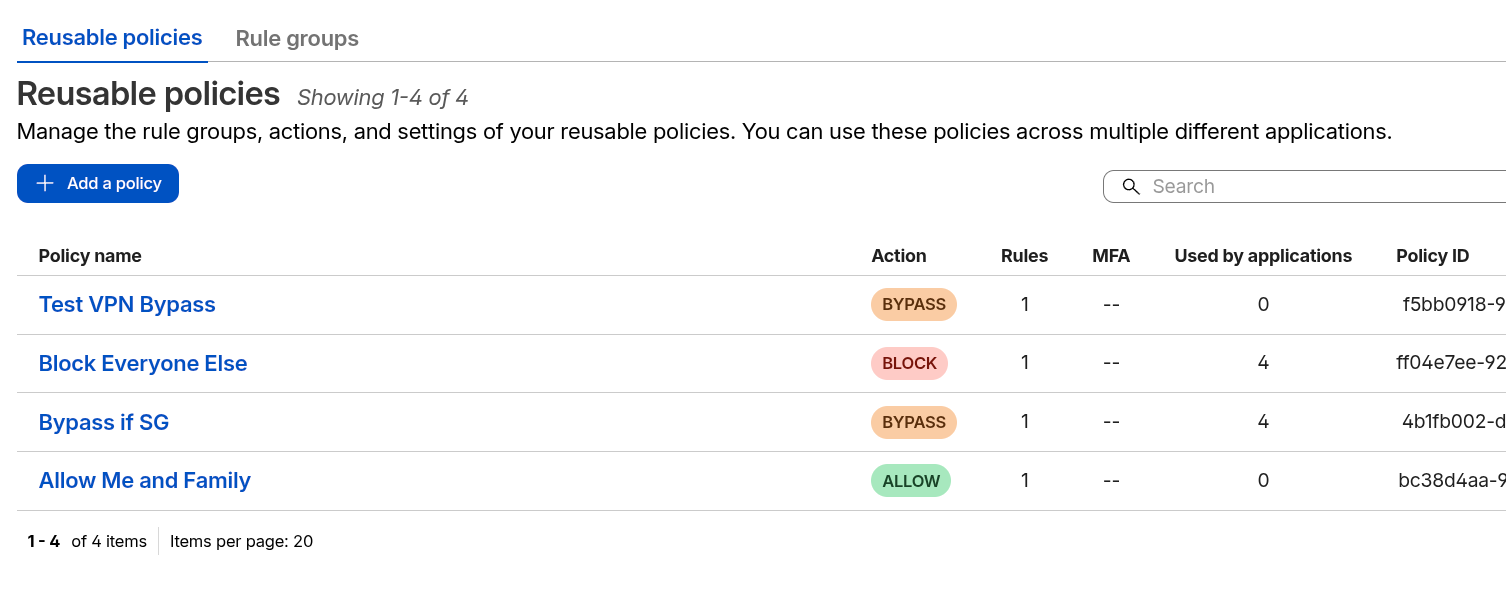Sort by the Policy name column header
The image size is (1506, 596).
90,256
